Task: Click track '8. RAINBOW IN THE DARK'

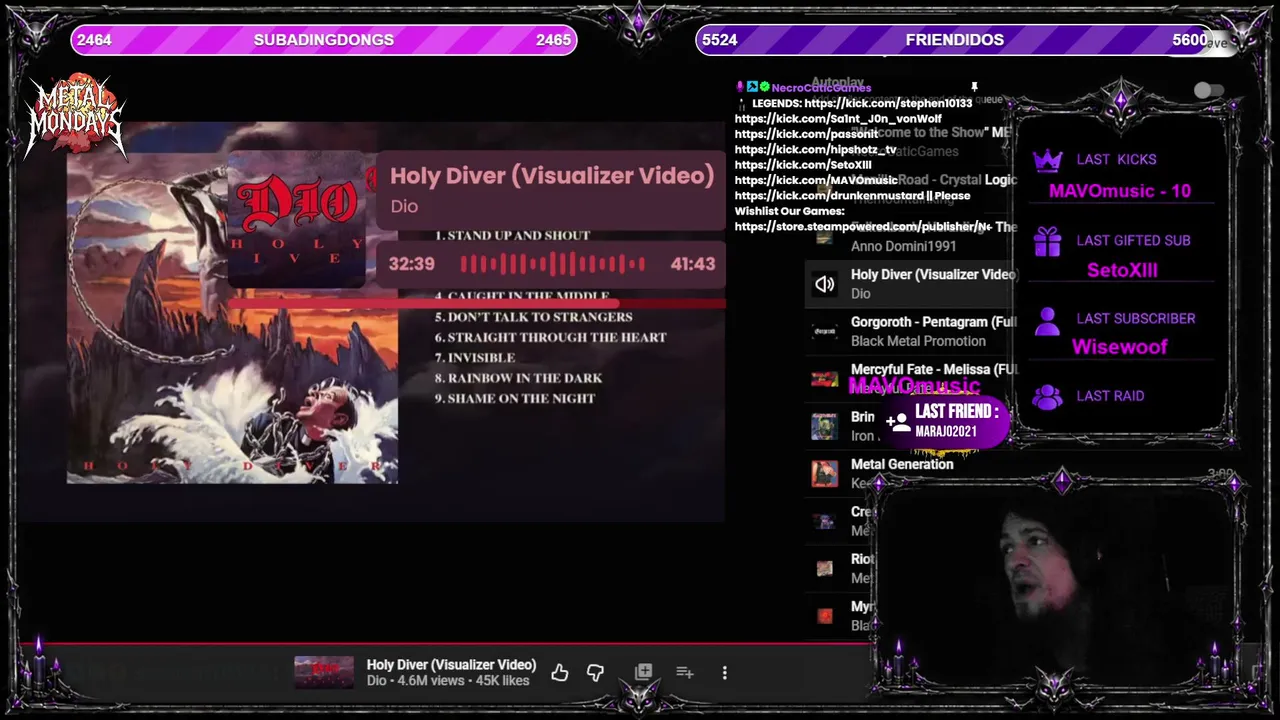Action: coord(518,378)
